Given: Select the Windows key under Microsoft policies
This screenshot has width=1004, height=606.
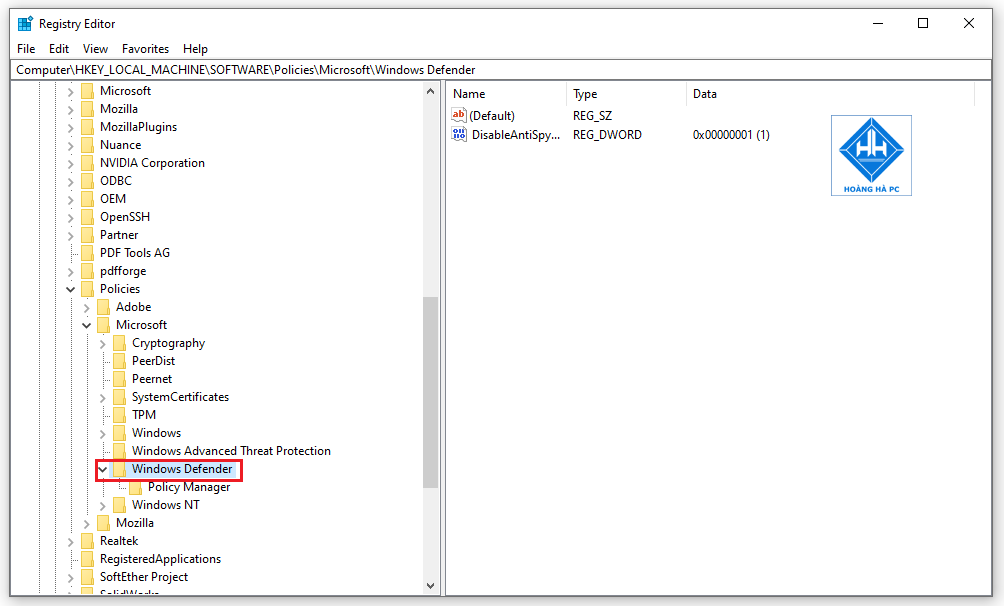Looking at the screenshot, I should point(156,433).
